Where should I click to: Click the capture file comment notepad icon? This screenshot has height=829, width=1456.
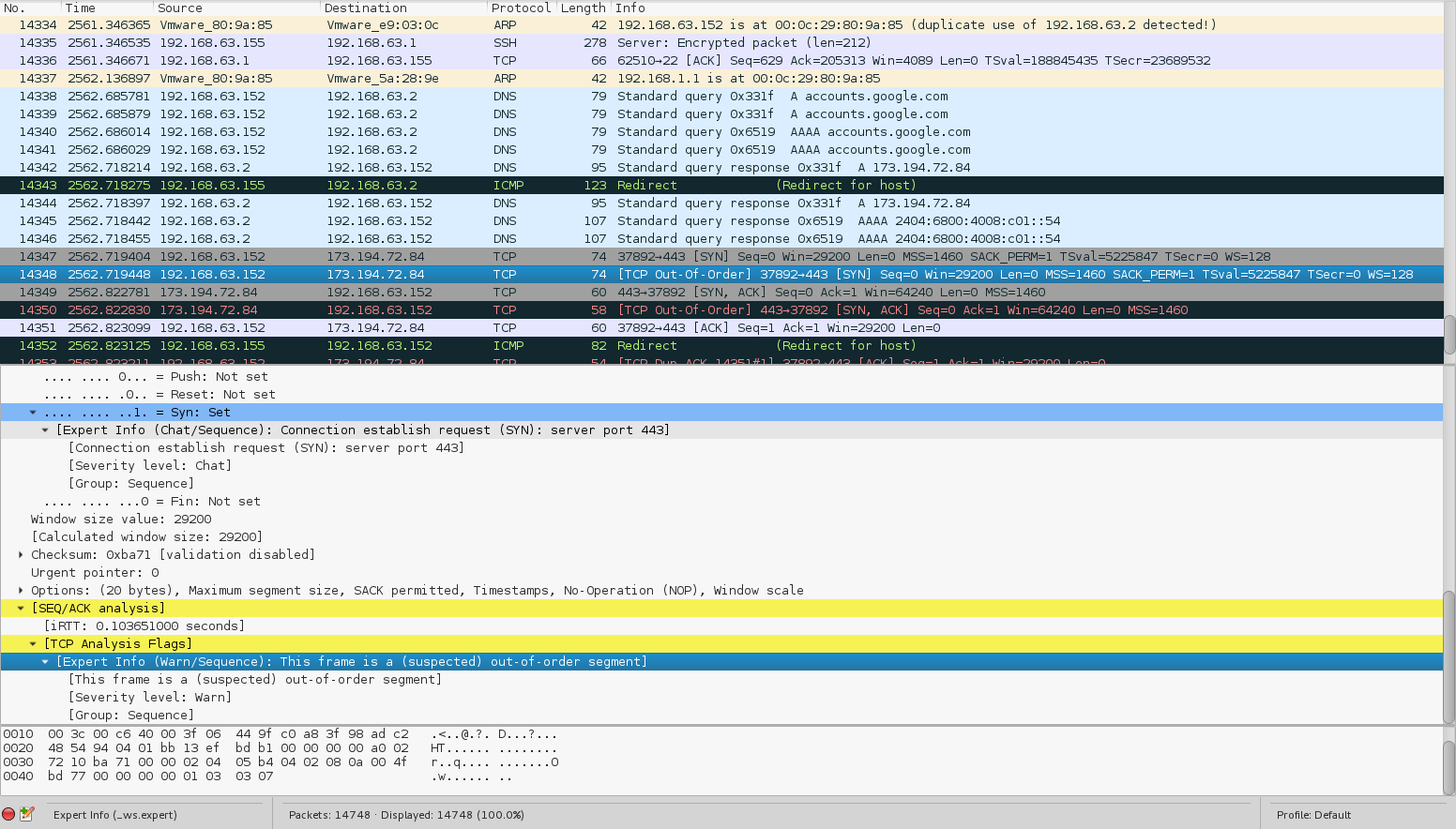click(x=27, y=814)
